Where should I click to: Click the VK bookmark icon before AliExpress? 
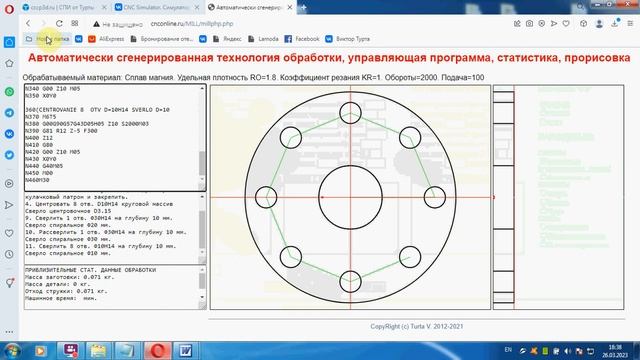[x=79, y=39]
